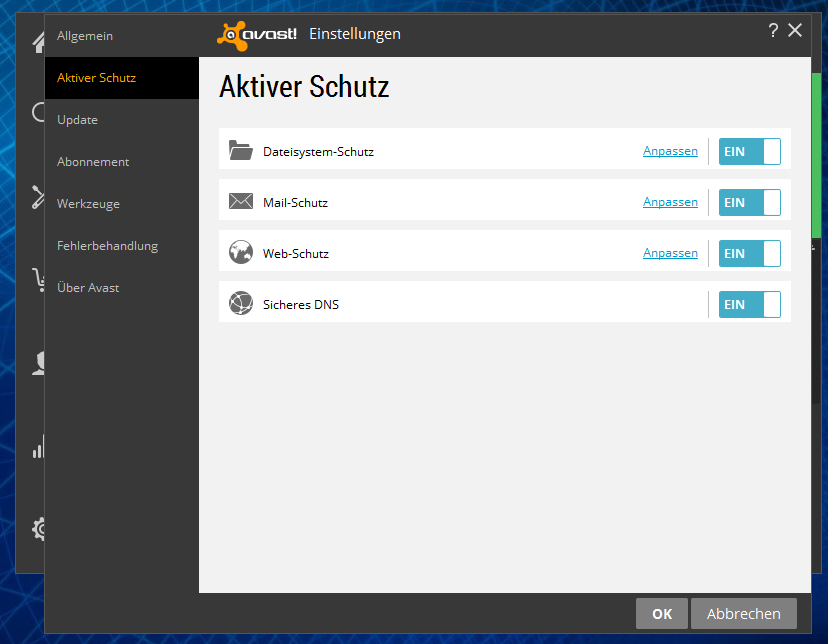Open home icon in background Avast window
This screenshot has width=828, height=644.
click(38, 42)
